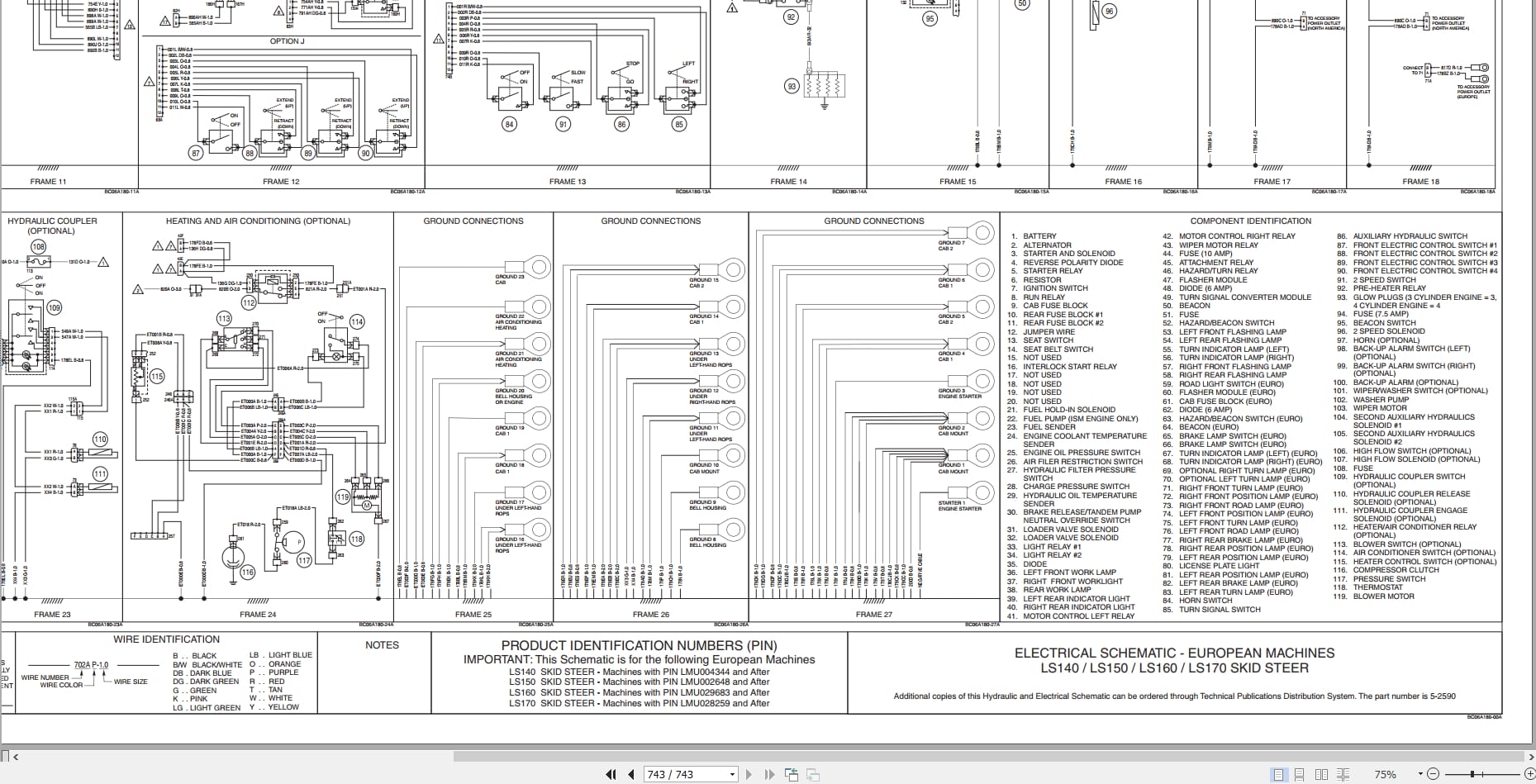
Task: Click the NOTES heading
Action: tap(382, 645)
